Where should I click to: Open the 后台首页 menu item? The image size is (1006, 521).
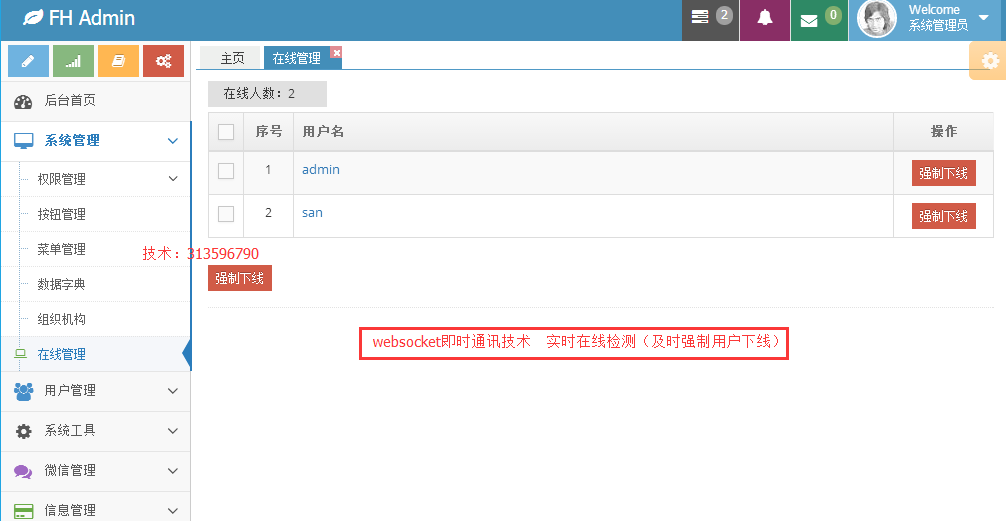point(96,101)
